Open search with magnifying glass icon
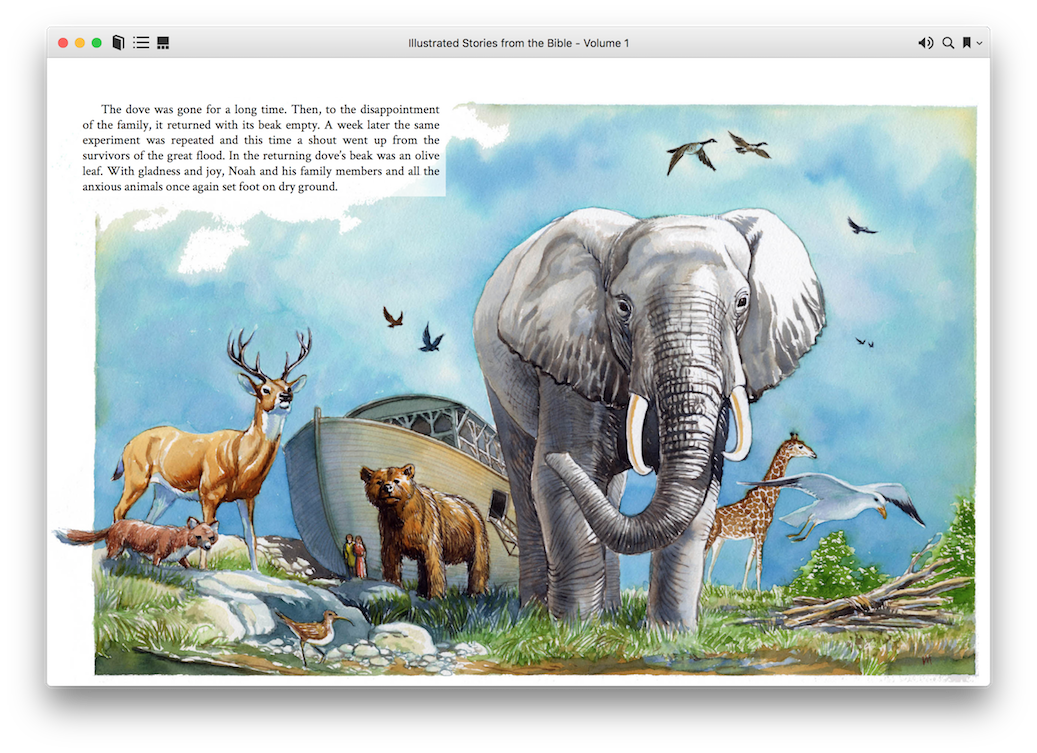 click(x=948, y=43)
